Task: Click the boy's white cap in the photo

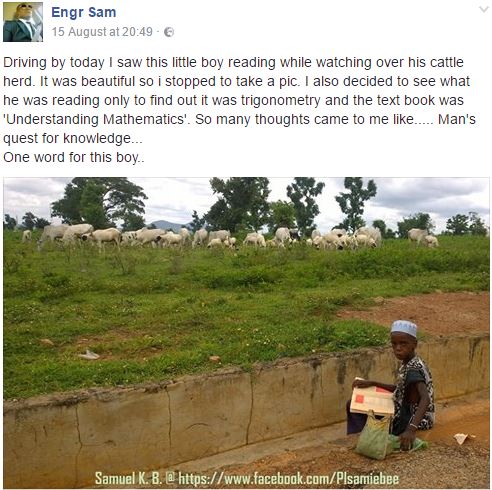Action: [404, 328]
